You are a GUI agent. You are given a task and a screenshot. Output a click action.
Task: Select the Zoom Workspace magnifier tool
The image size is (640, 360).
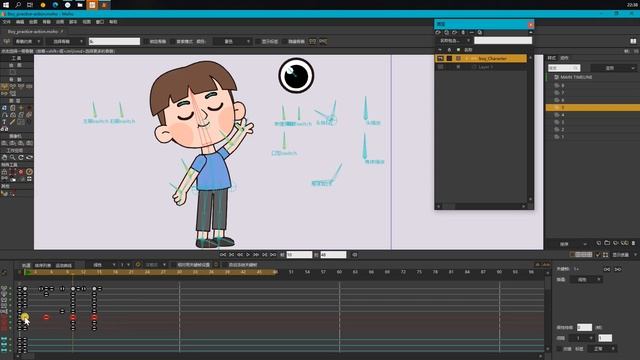[x=13, y=158]
